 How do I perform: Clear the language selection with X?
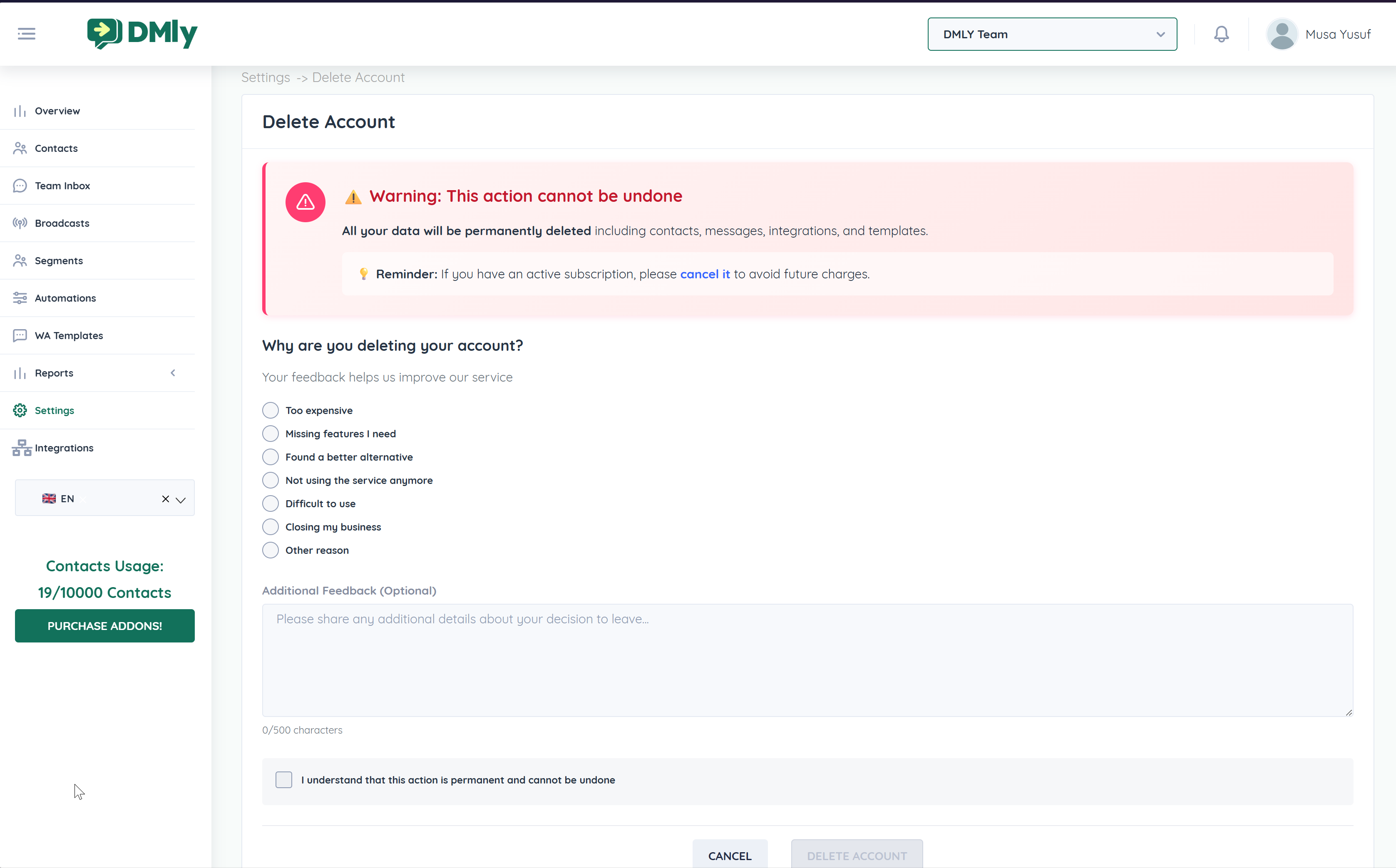pyautogui.click(x=165, y=499)
